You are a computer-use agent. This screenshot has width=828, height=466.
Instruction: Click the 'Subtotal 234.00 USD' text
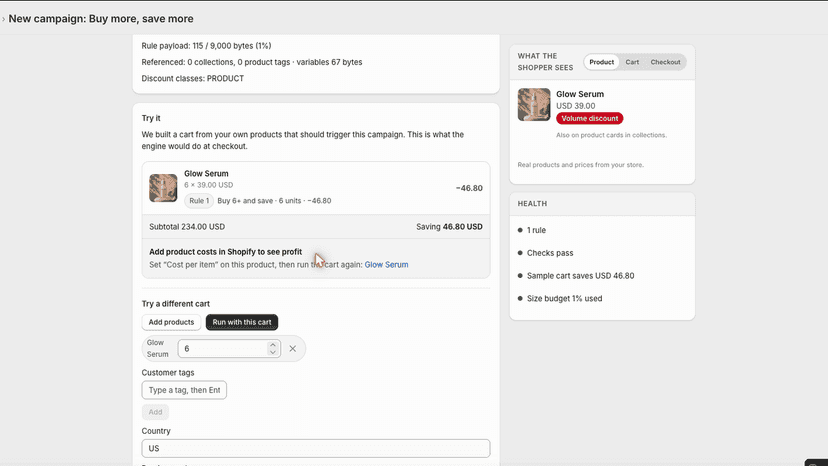pos(187,227)
